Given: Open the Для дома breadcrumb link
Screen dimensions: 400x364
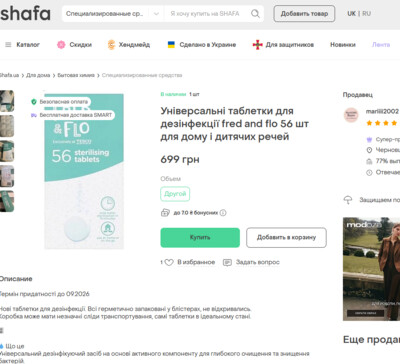Looking at the screenshot, I should [x=38, y=75].
